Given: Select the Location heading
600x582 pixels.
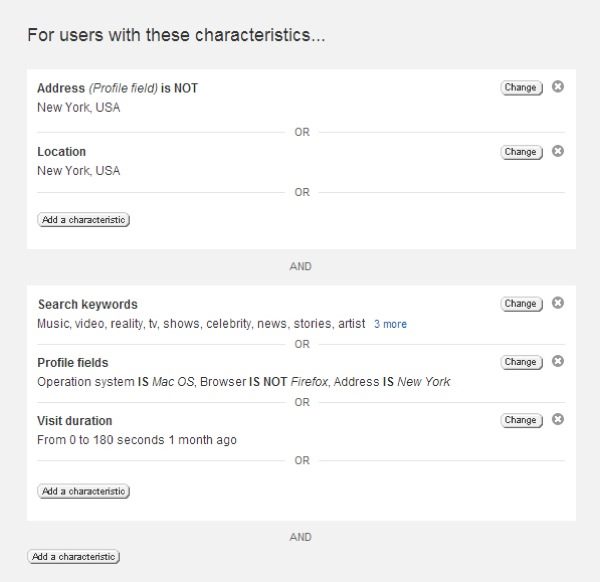Looking at the screenshot, I should tap(61, 152).
